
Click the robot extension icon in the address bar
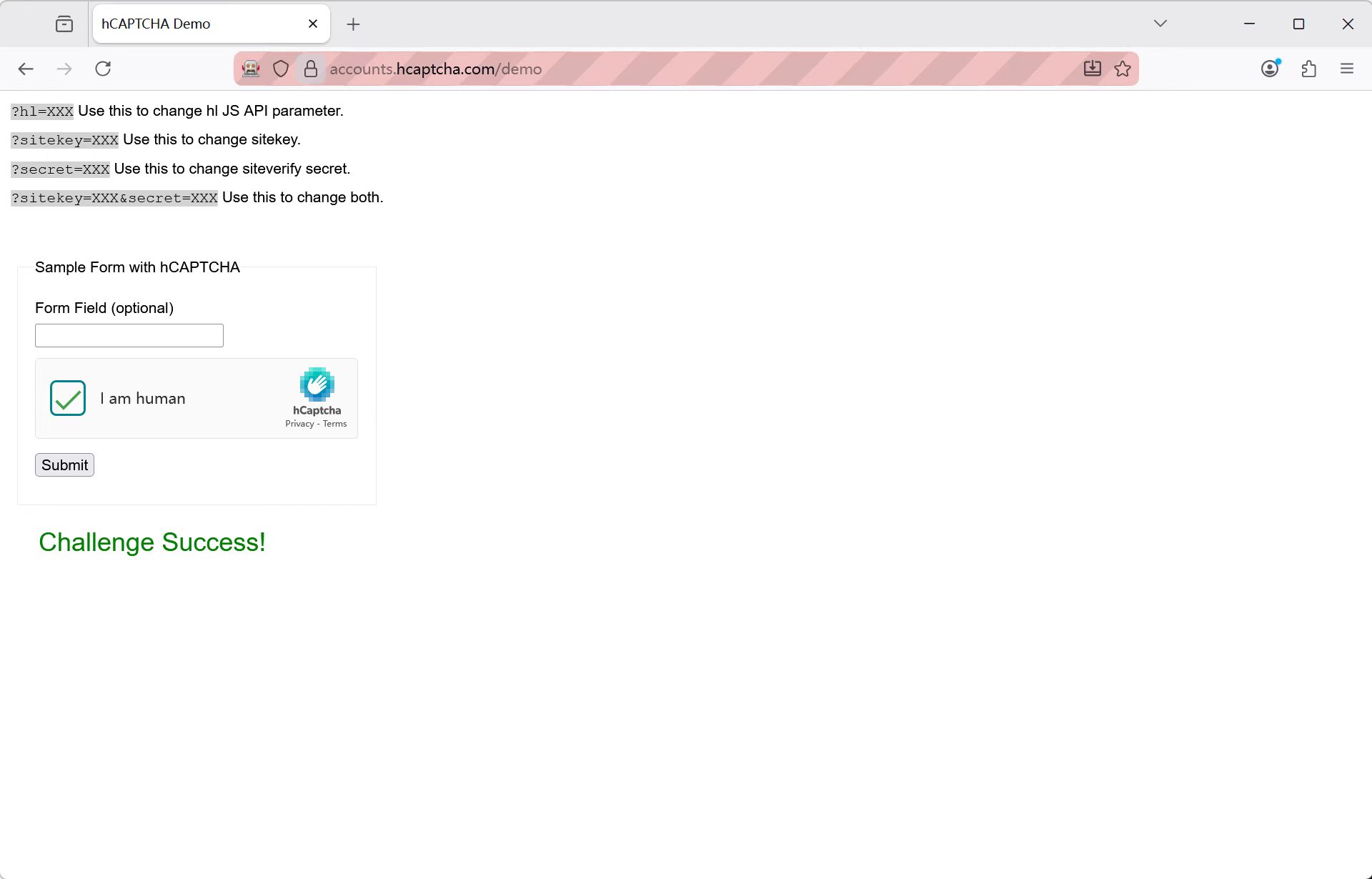pyautogui.click(x=251, y=69)
